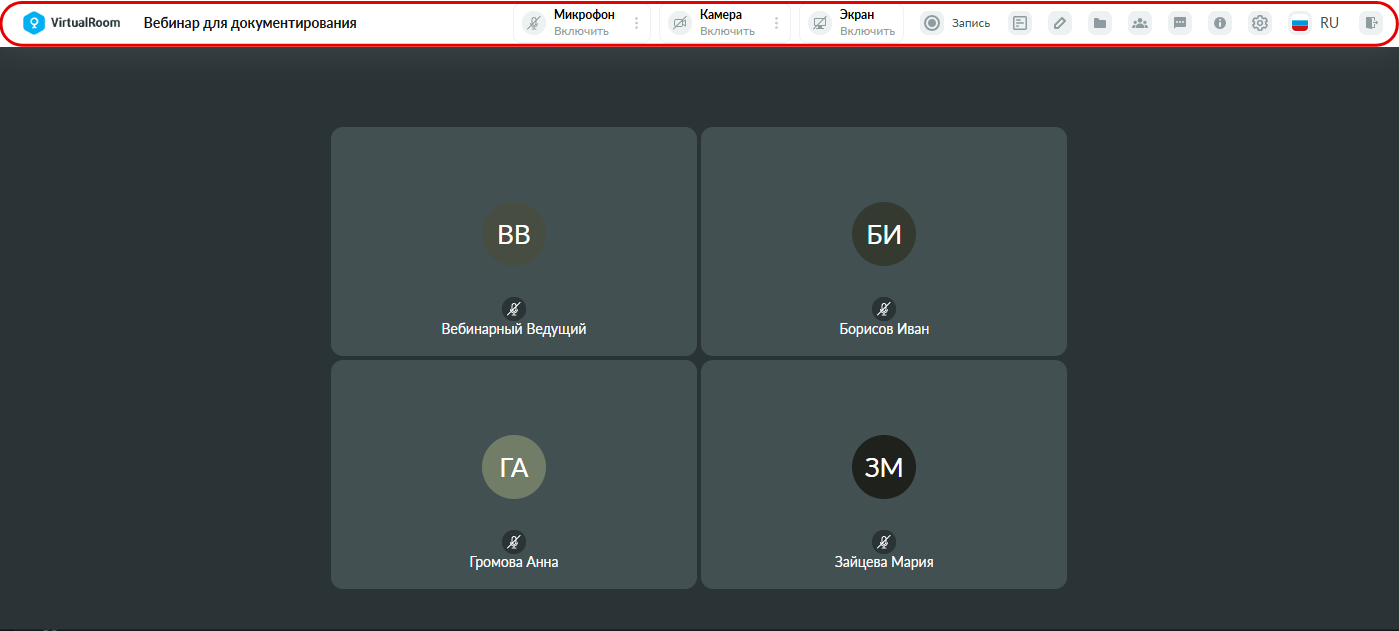Click the VirtualRoom logo
Screen dimensions: 1399x631
tap(71, 22)
